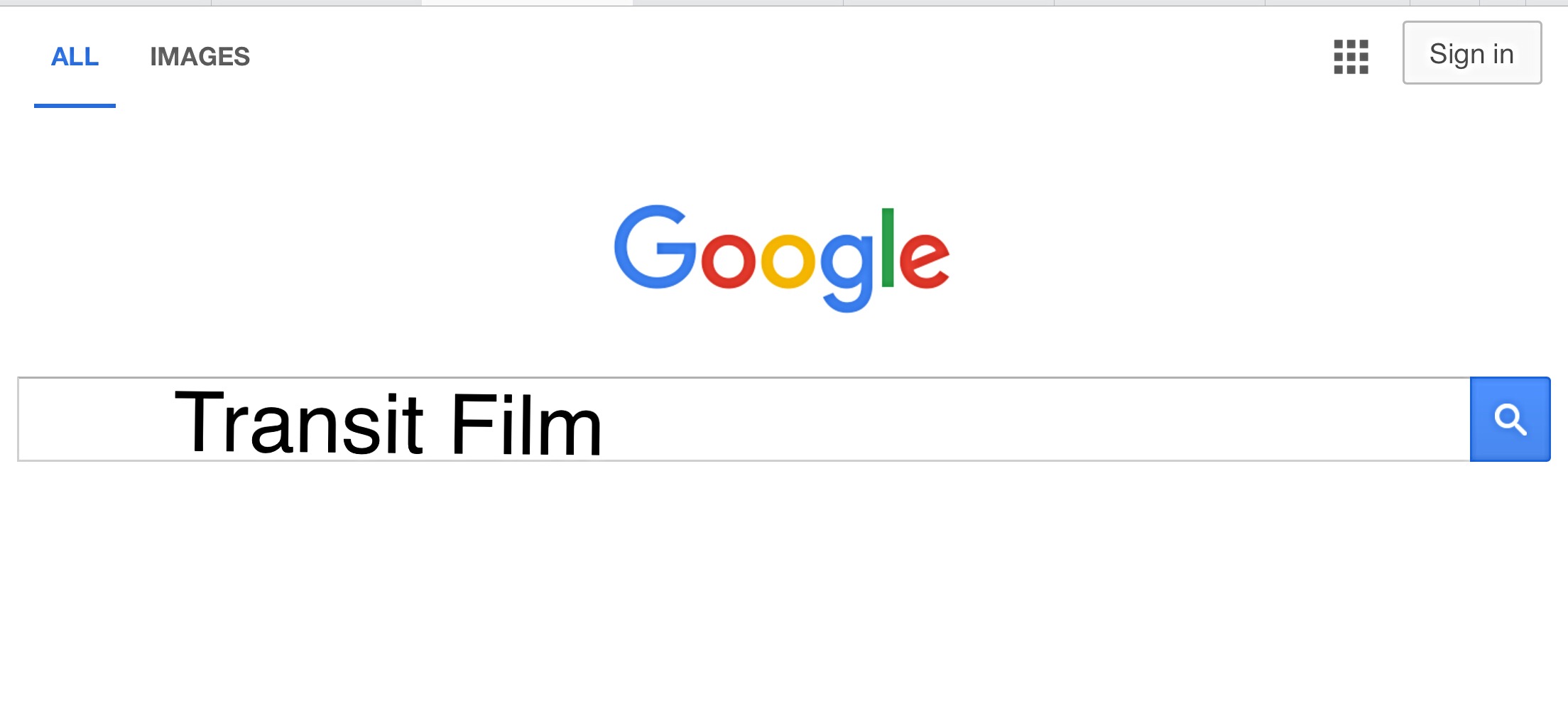Select the seventh browser tab in the strip
The width and height of the screenshot is (1568, 724).
pyautogui.click(x=1338, y=3)
